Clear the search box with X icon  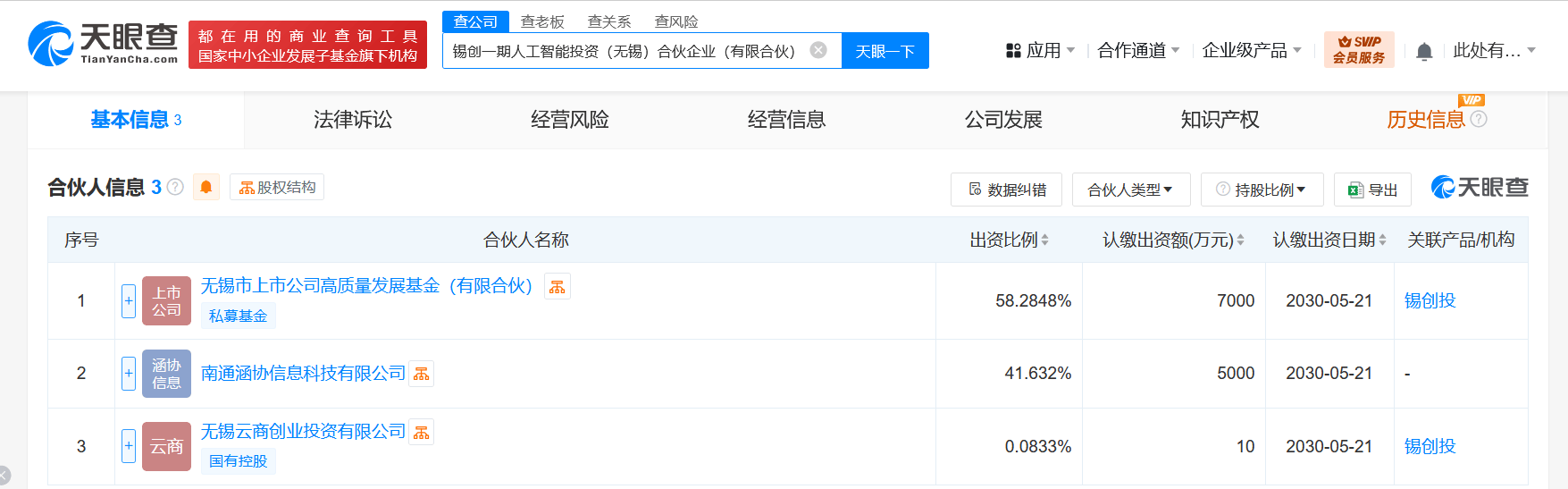818,50
